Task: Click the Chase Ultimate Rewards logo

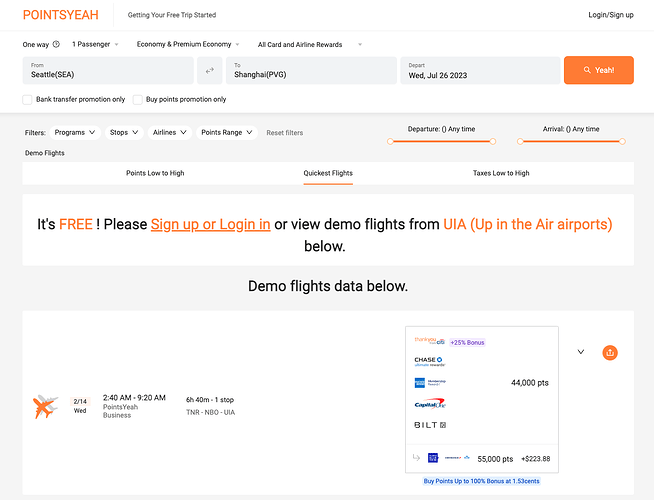Action: click(430, 362)
